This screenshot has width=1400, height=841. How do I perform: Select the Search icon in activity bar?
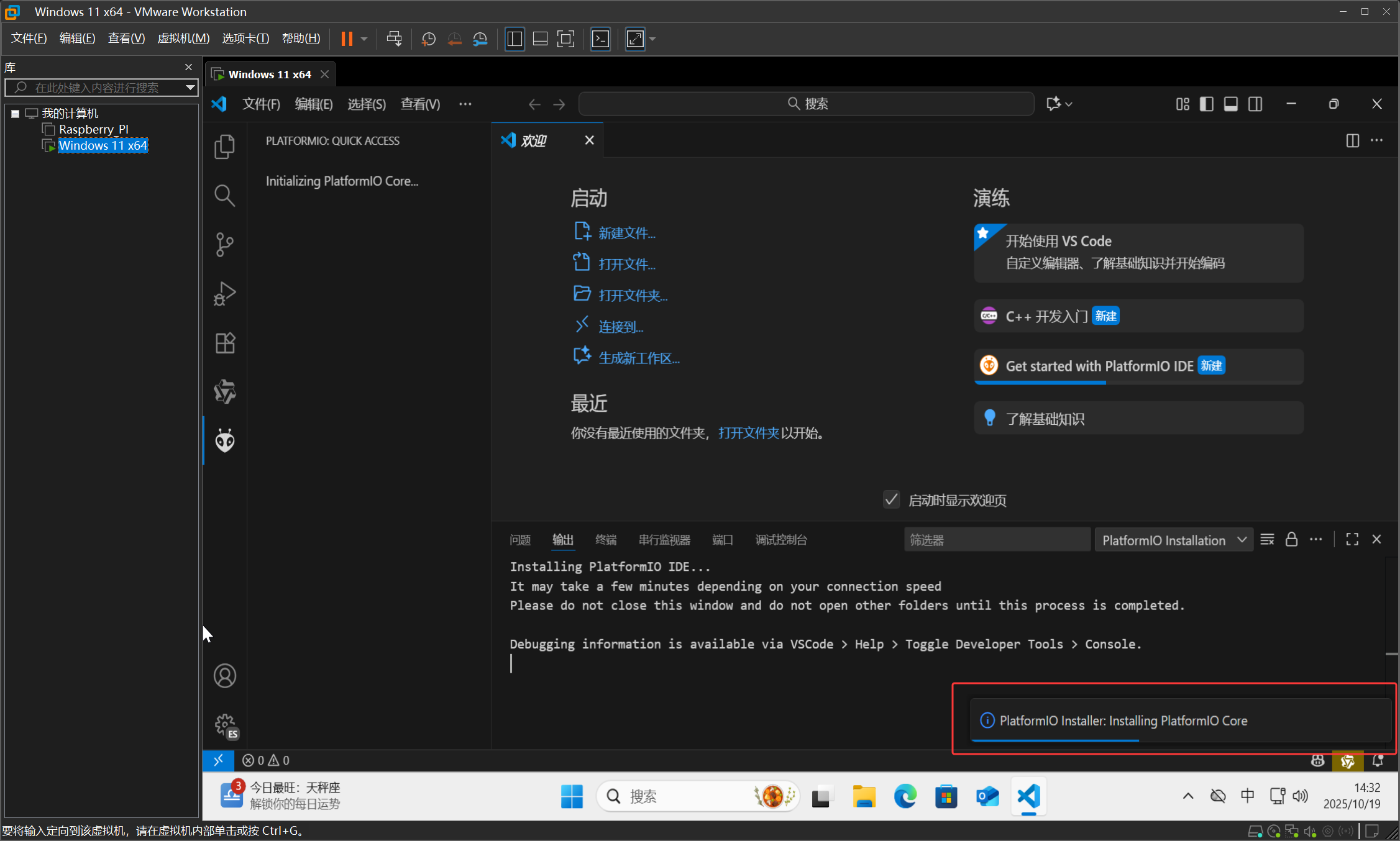[224, 195]
